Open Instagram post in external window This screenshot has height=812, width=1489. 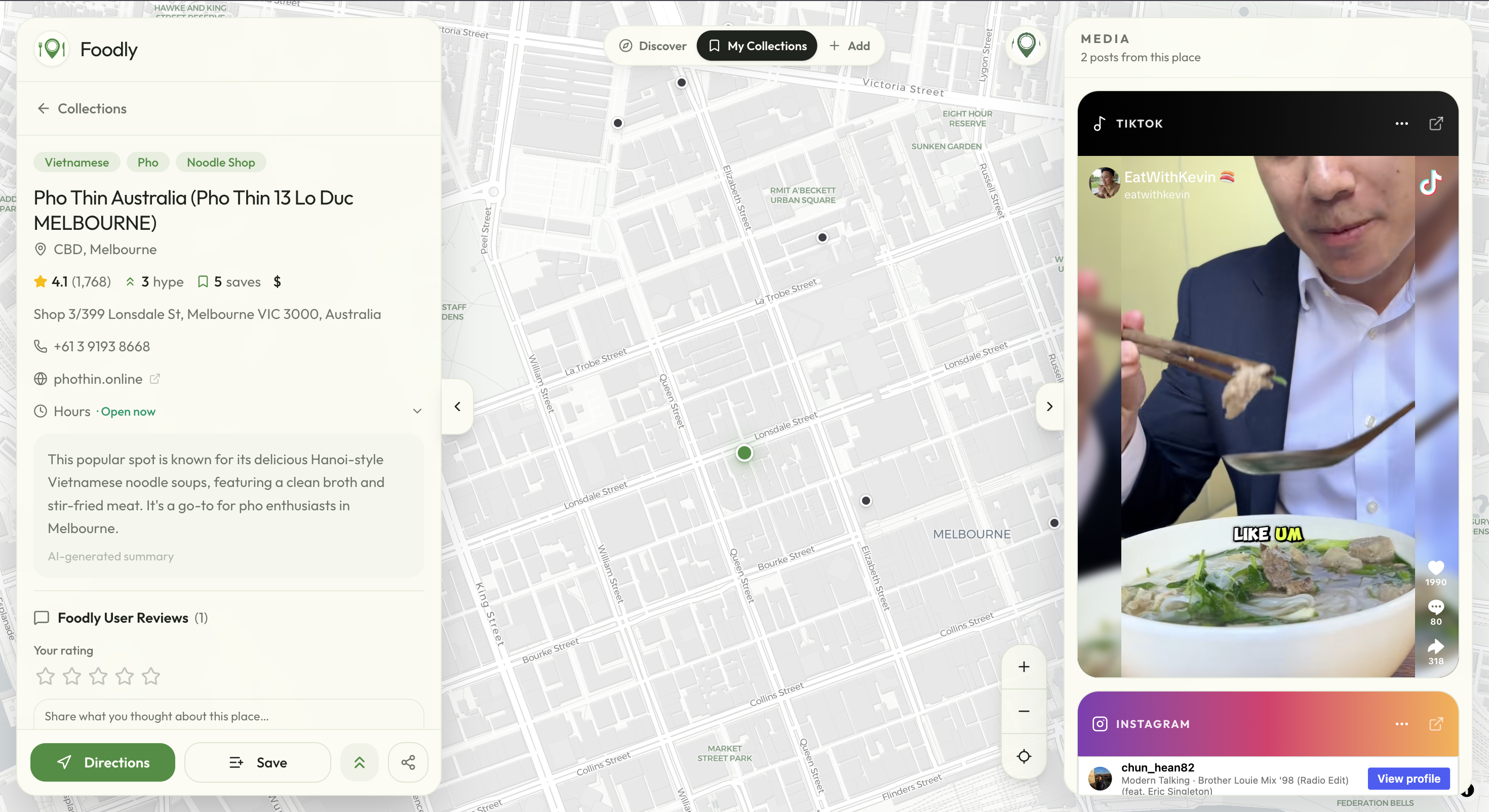click(x=1436, y=724)
